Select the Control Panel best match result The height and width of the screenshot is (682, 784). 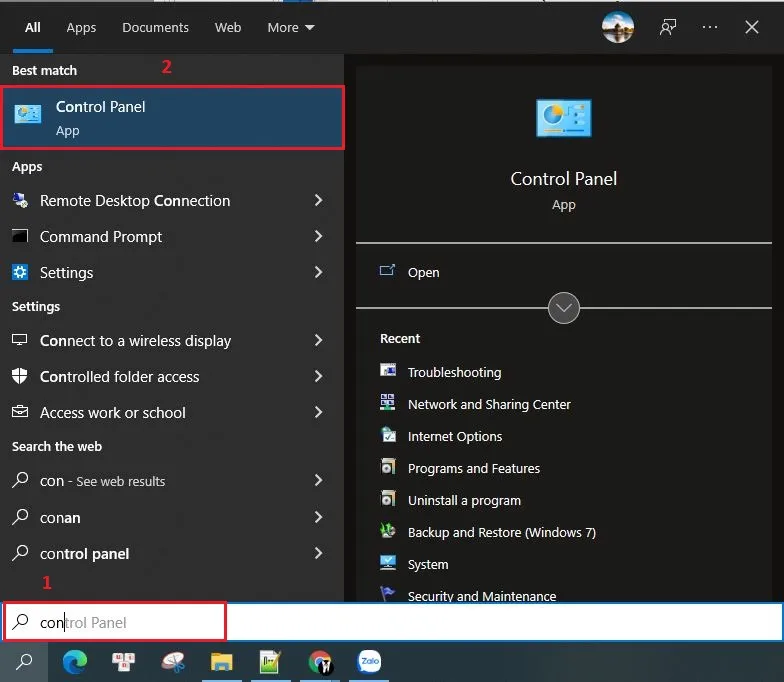coord(174,118)
